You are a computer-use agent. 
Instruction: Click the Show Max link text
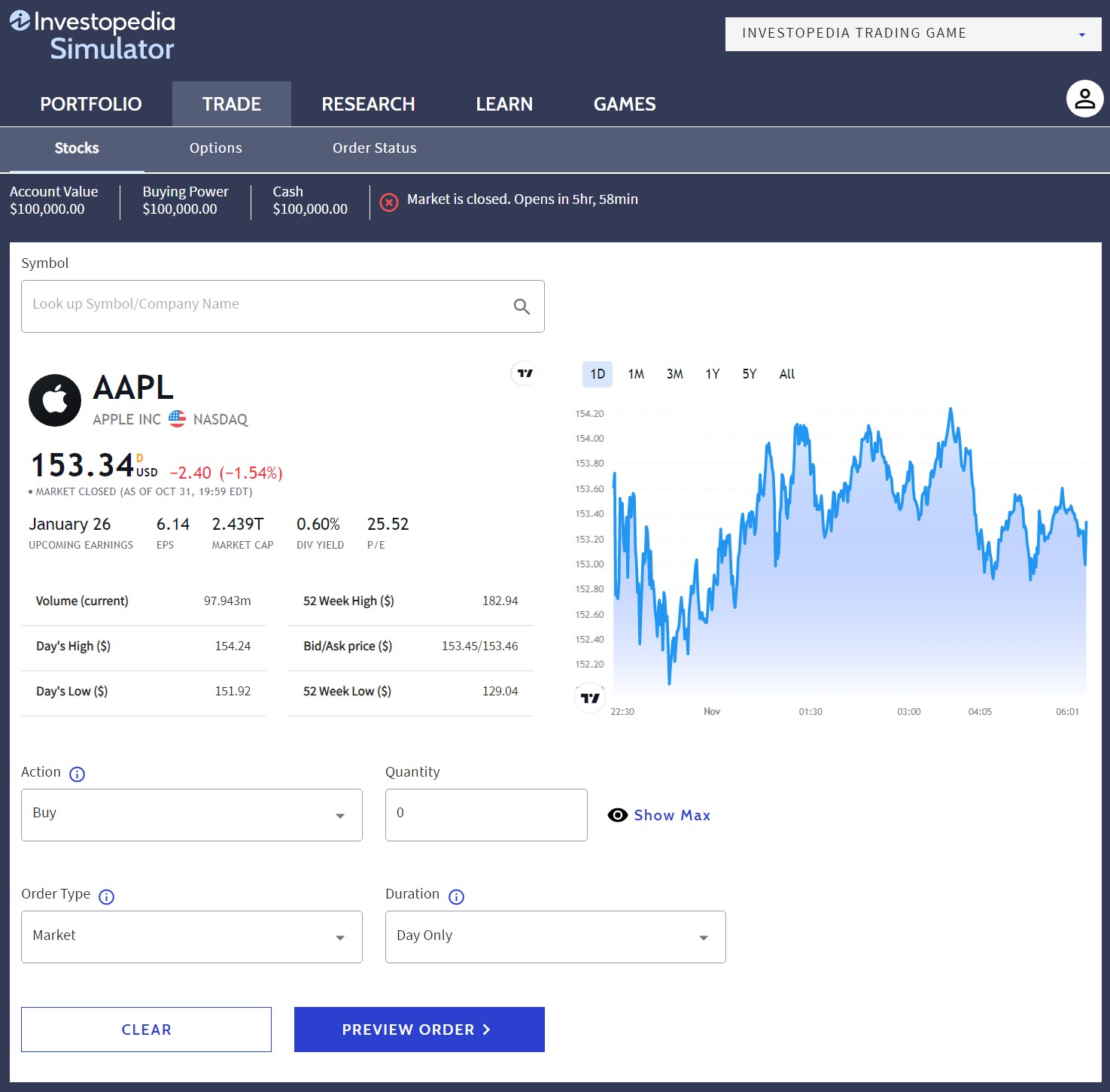672,815
